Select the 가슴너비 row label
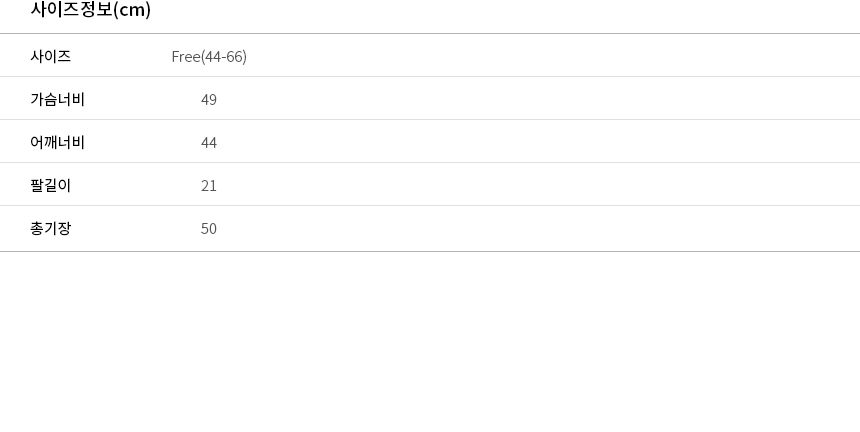This screenshot has height=432, width=860. (x=58, y=99)
